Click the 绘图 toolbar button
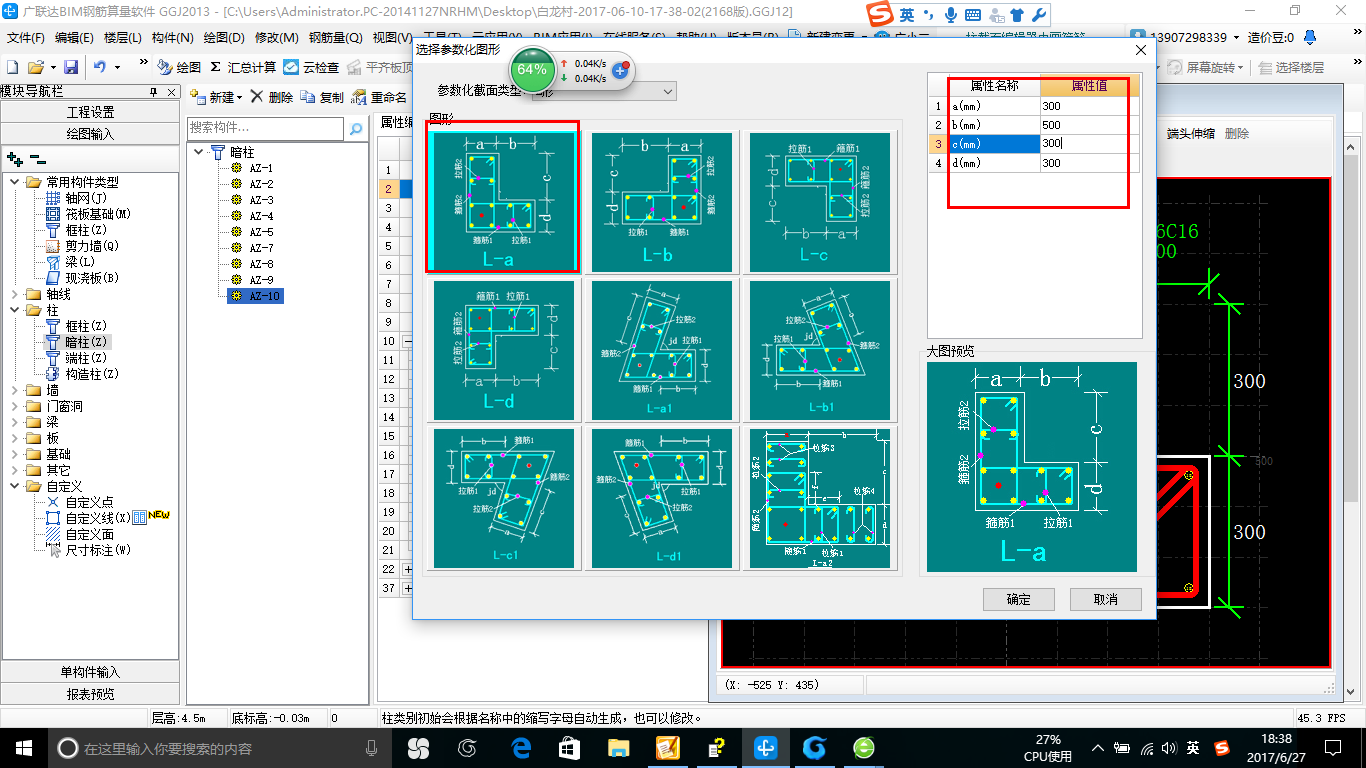 point(179,67)
